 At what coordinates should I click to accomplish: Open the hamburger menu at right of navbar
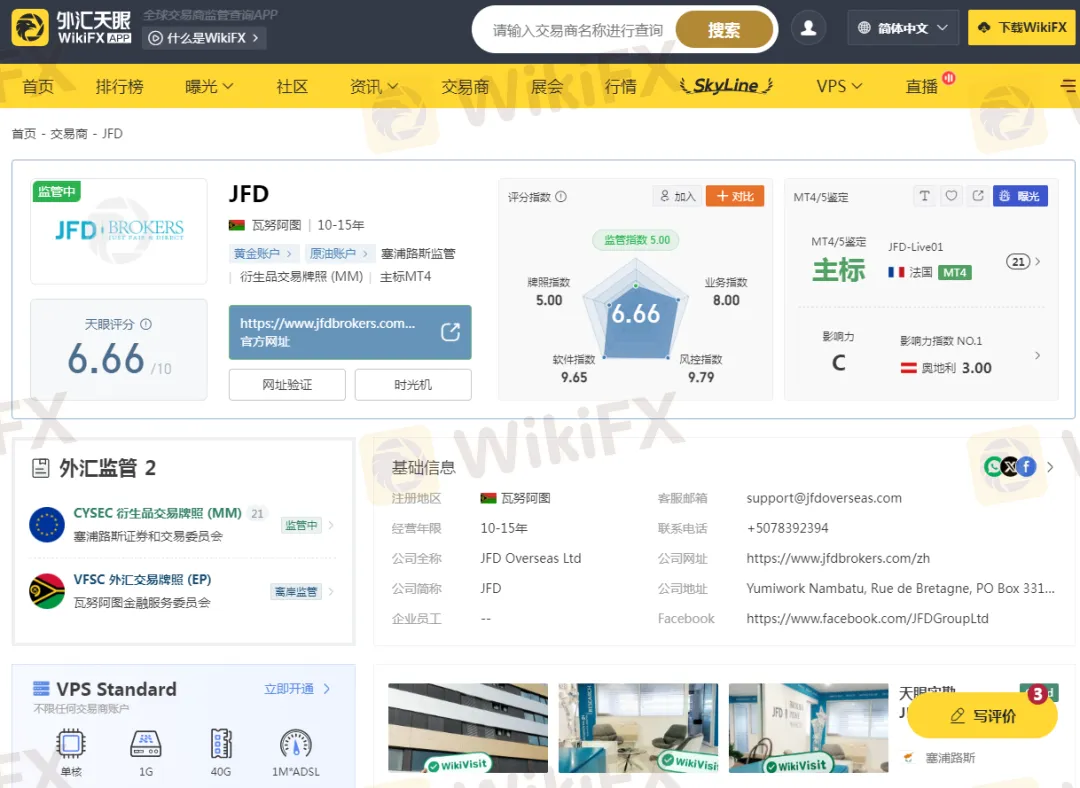(1068, 86)
